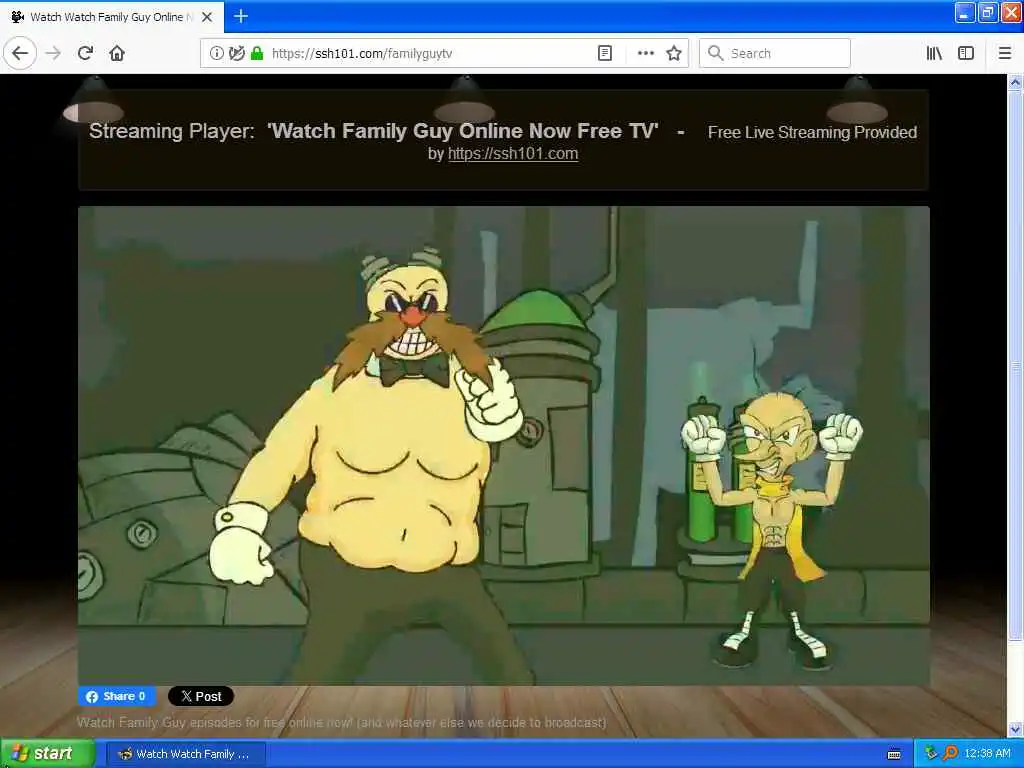Show site information via the info icon
The image size is (1024, 768).
(x=217, y=54)
